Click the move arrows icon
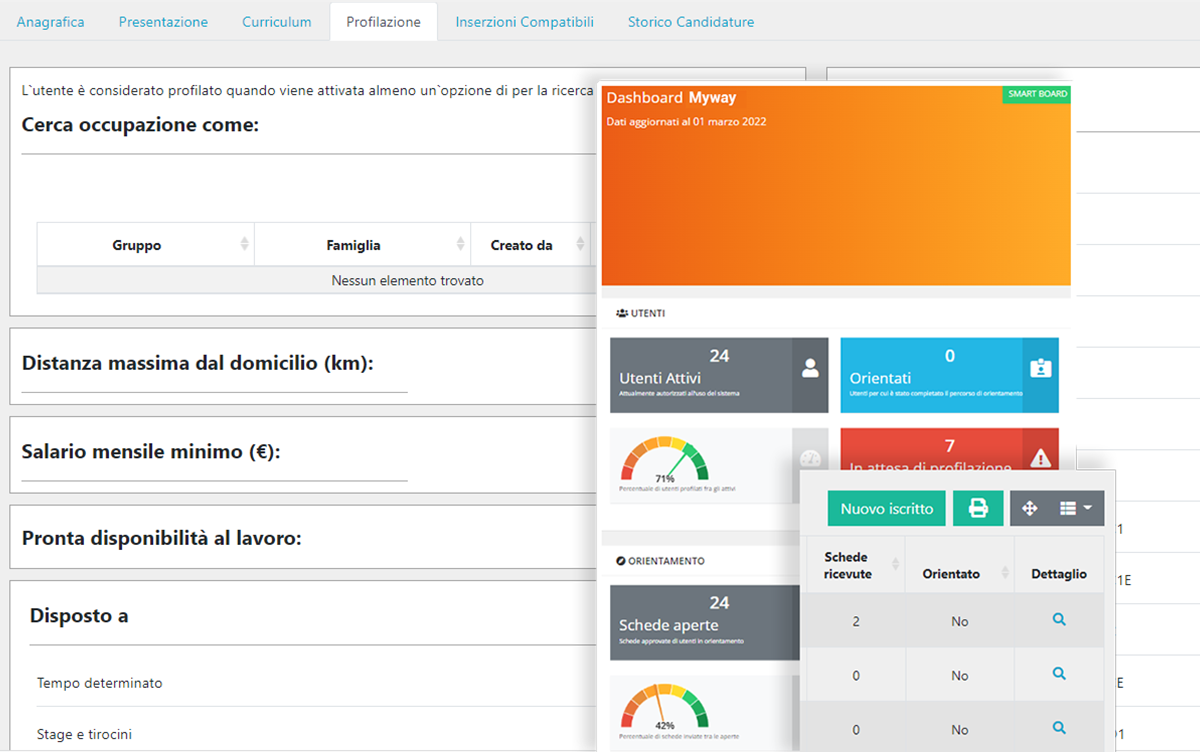Image resolution: width=1200 pixels, height=752 pixels. coord(1029,508)
